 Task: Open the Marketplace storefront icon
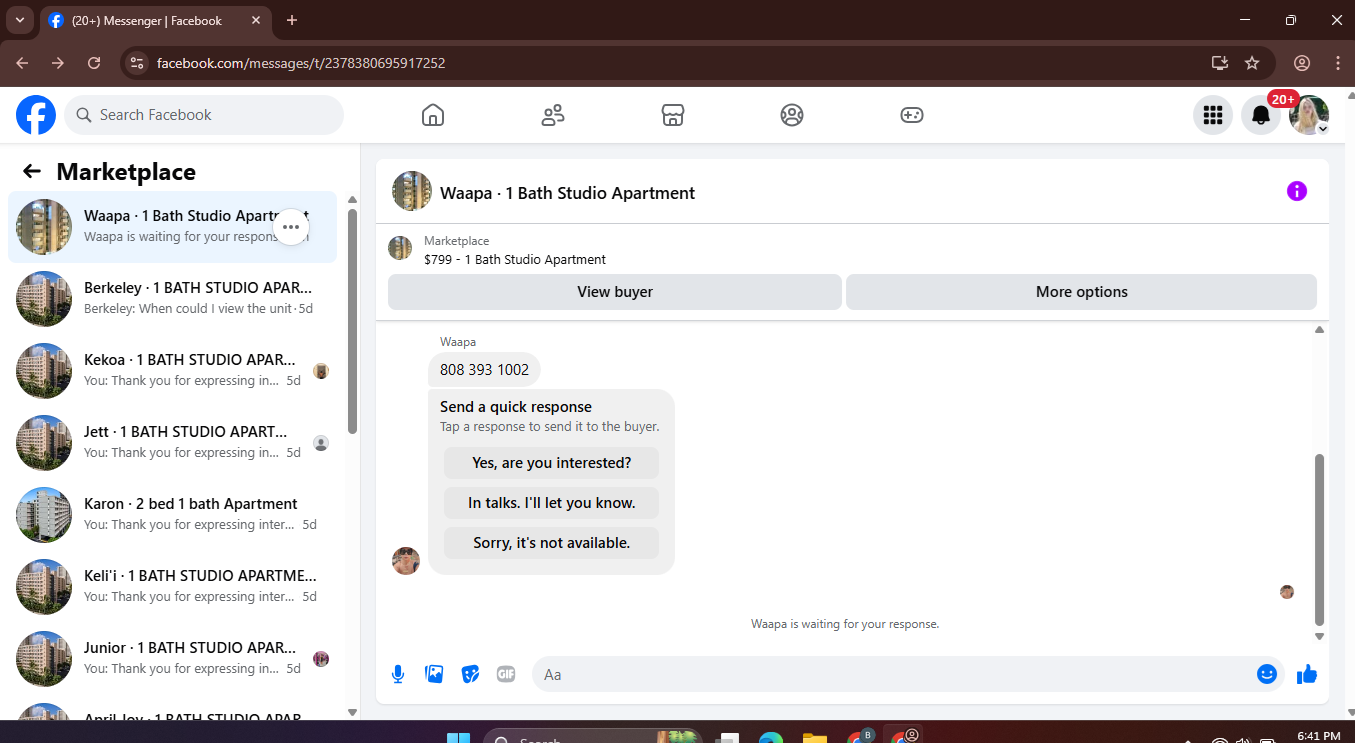coord(673,115)
